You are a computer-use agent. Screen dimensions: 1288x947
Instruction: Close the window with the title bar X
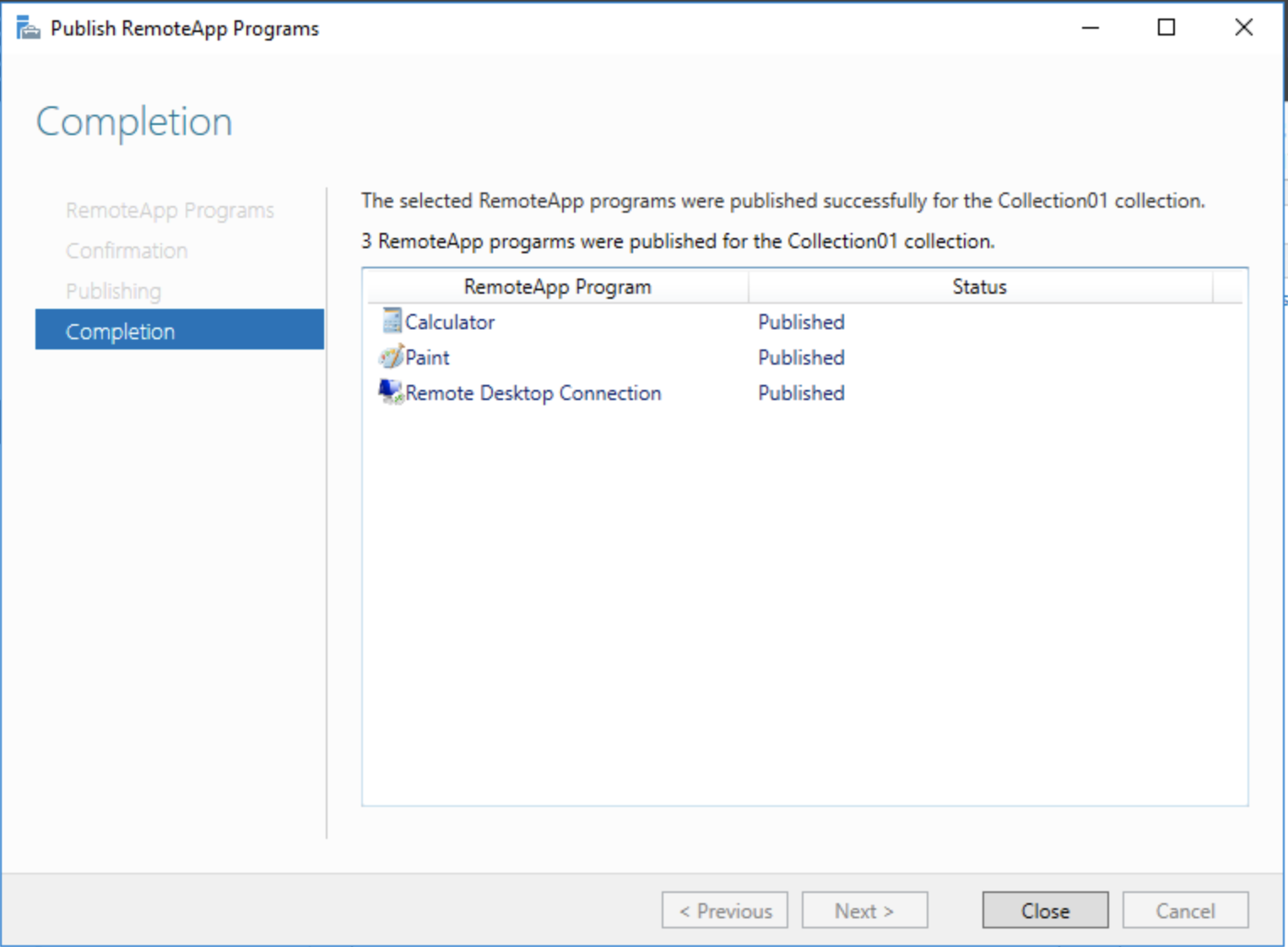(1243, 28)
